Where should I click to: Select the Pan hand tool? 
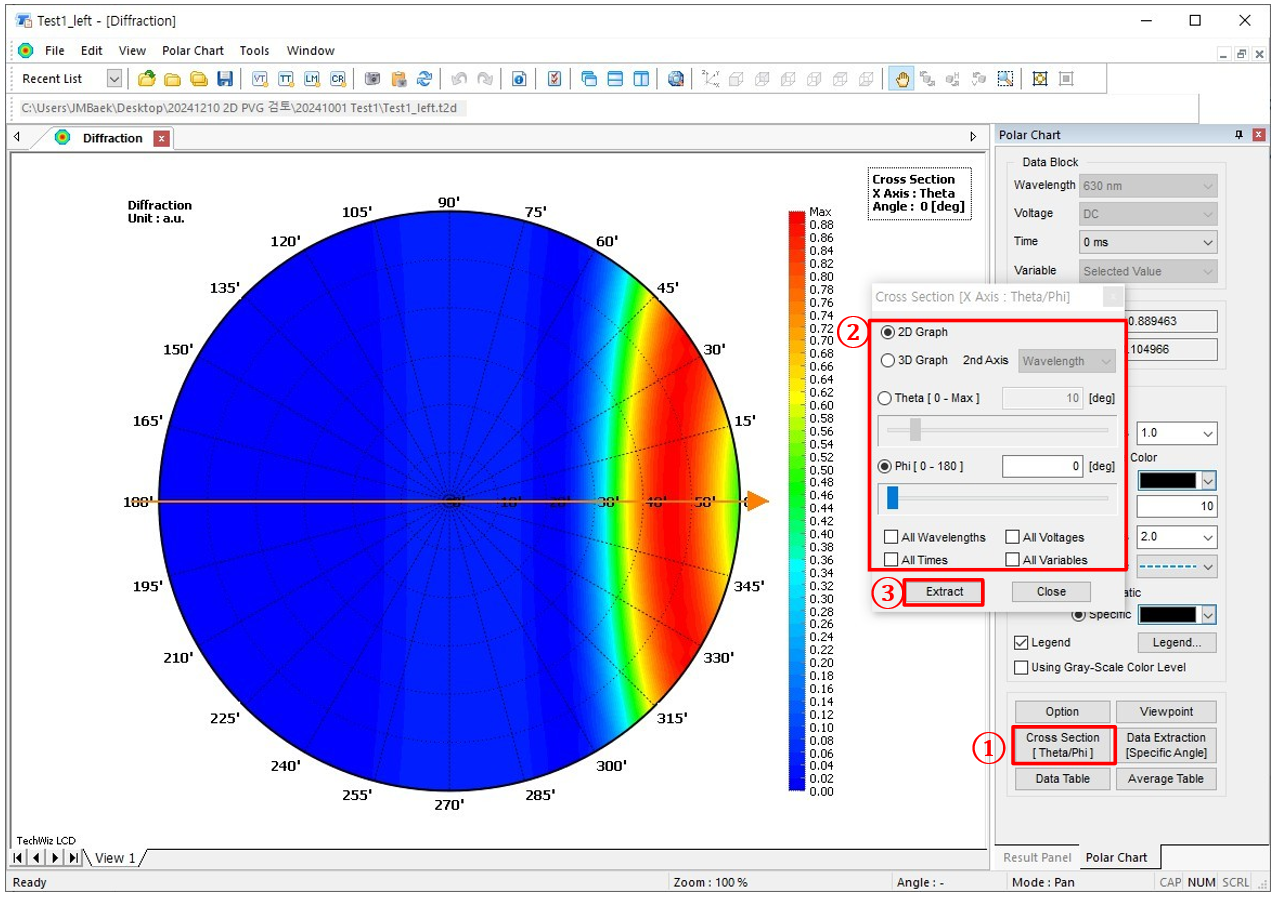(x=902, y=79)
